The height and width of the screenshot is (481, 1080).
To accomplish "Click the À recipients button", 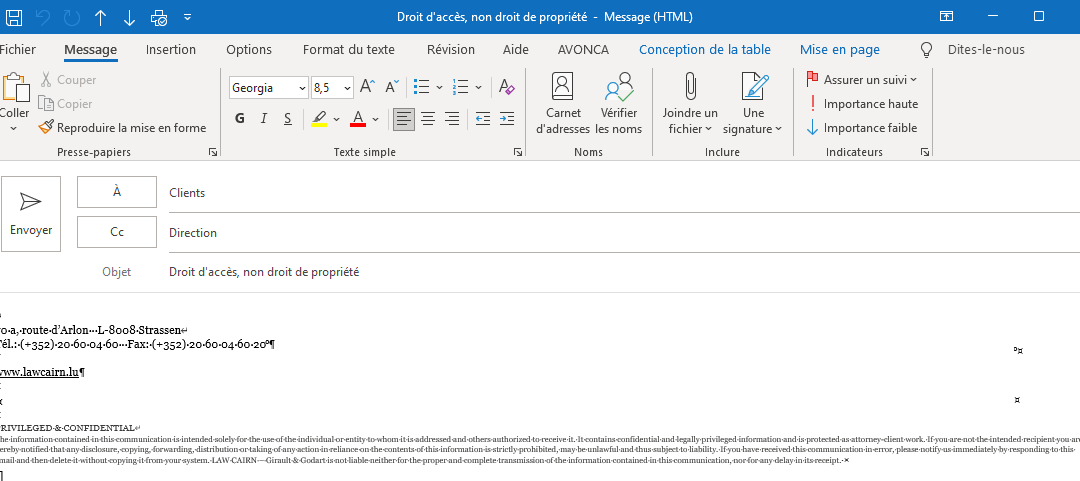I will pos(117,192).
